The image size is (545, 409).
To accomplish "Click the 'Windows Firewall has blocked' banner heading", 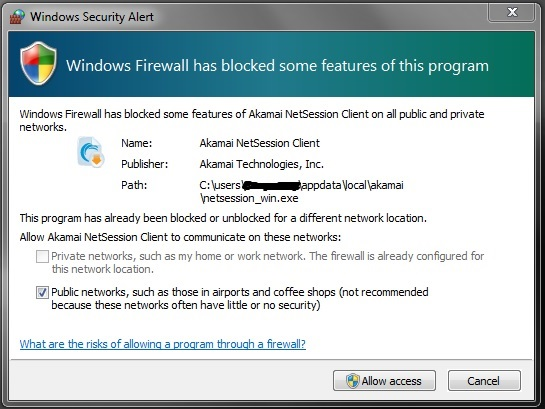I will pos(277,66).
